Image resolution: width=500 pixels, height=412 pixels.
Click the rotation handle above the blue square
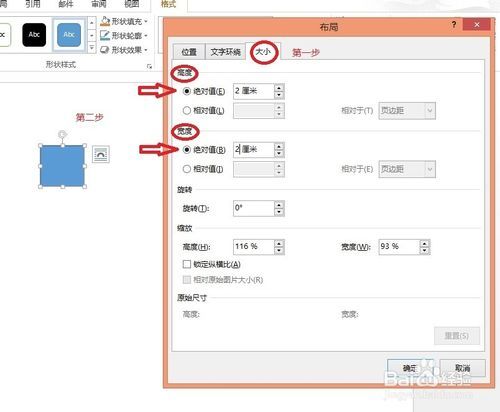62,134
